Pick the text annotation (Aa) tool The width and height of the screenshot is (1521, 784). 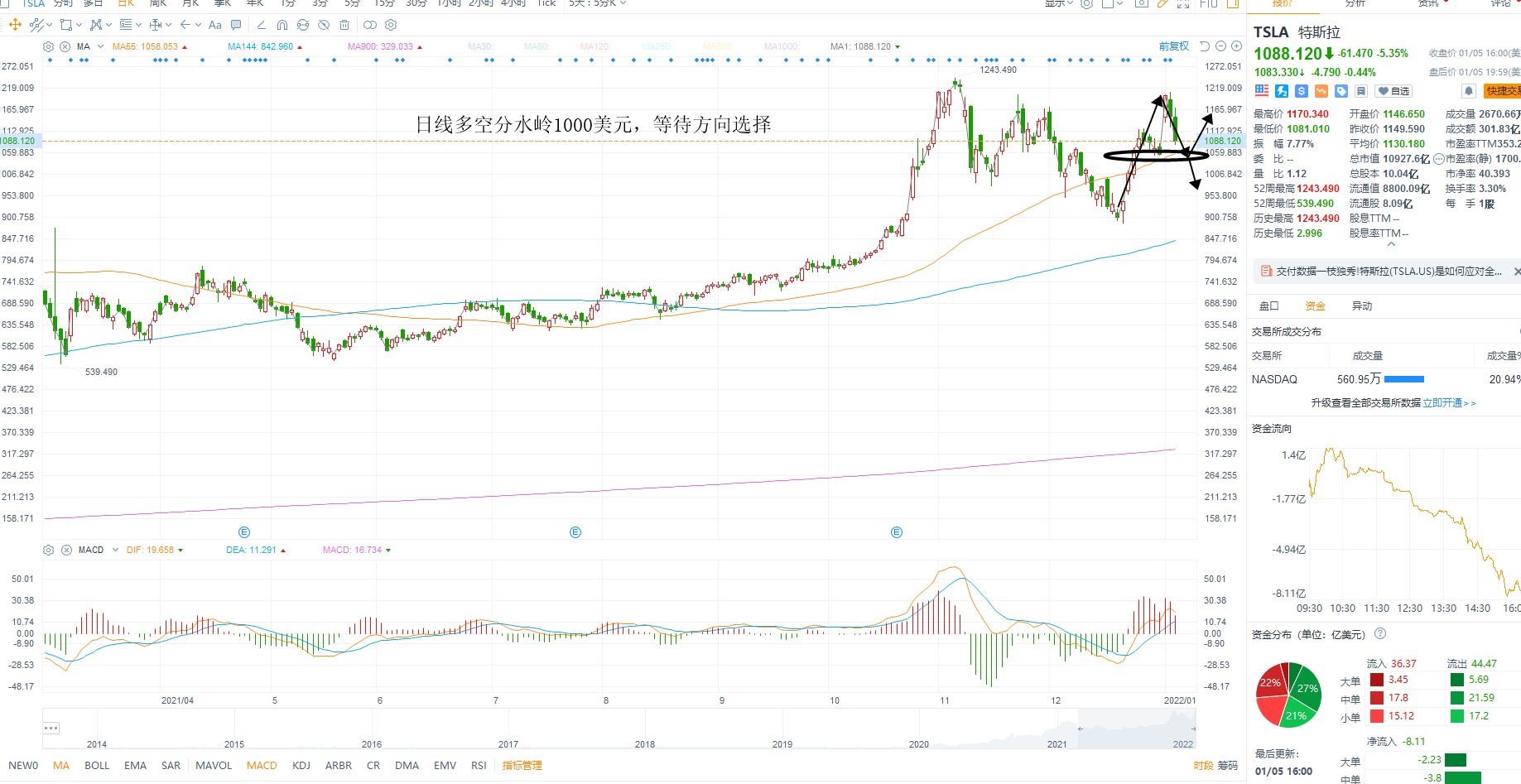tap(215, 25)
